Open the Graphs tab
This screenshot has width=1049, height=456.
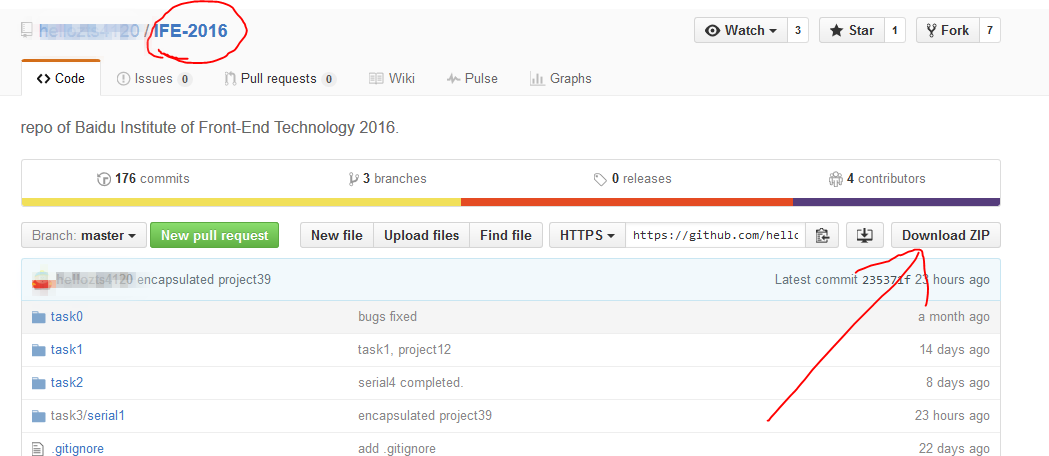[561, 79]
